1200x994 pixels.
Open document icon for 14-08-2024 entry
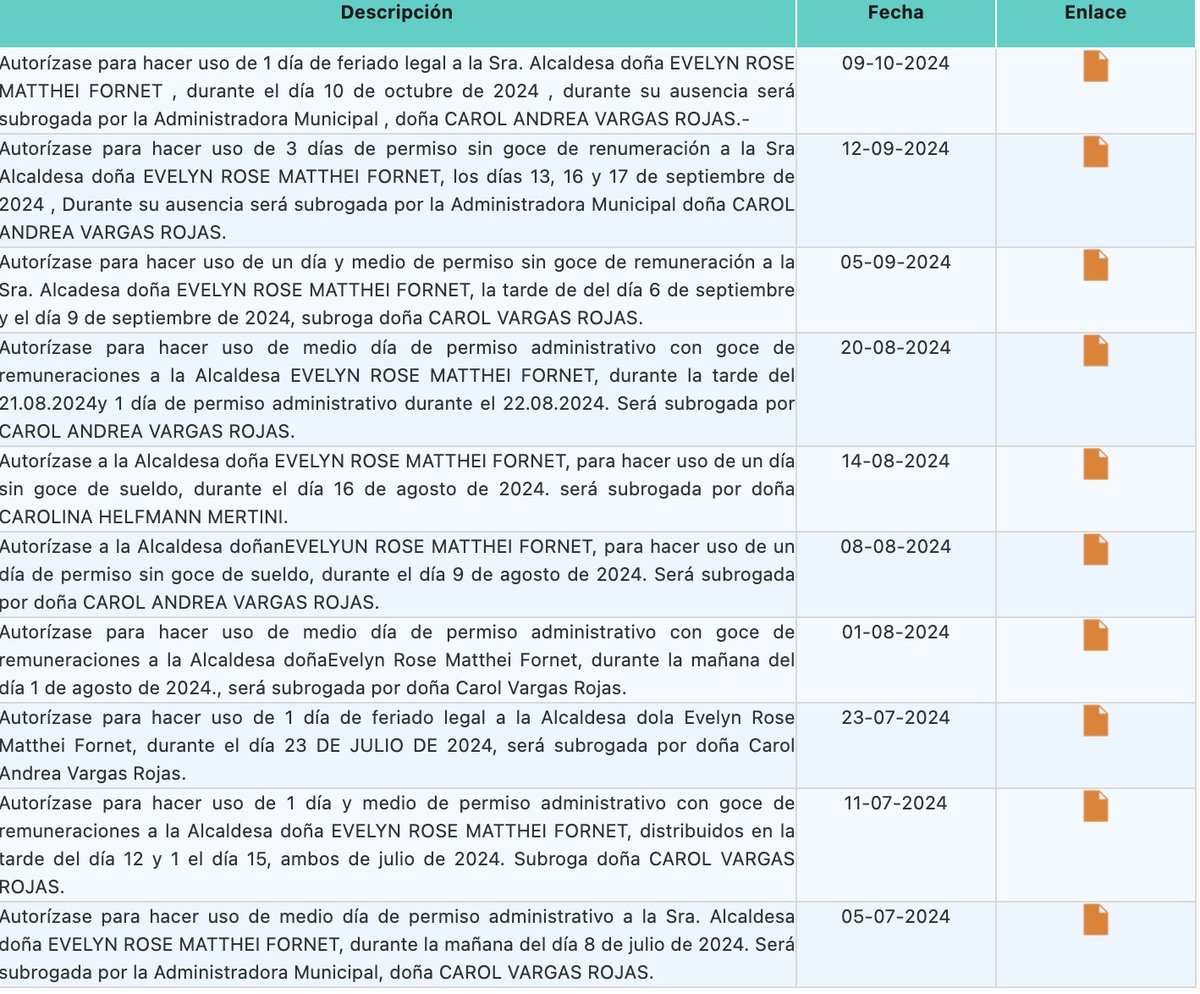[1096, 465]
